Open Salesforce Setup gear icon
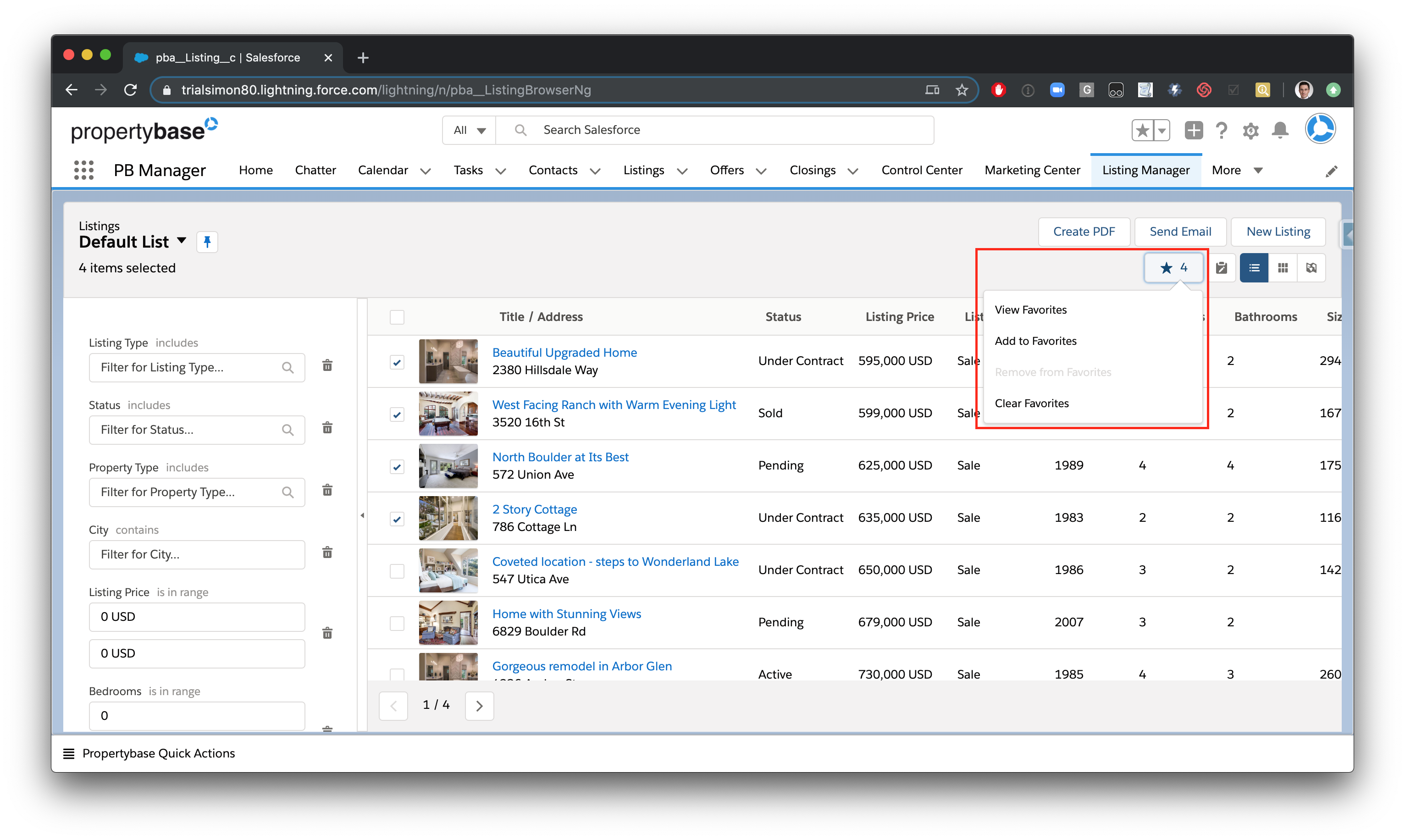1405x840 pixels. (x=1251, y=130)
